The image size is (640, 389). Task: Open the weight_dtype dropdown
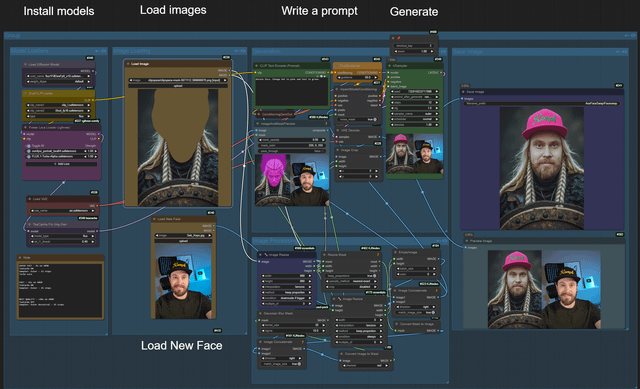pyautogui.click(x=59, y=81)
